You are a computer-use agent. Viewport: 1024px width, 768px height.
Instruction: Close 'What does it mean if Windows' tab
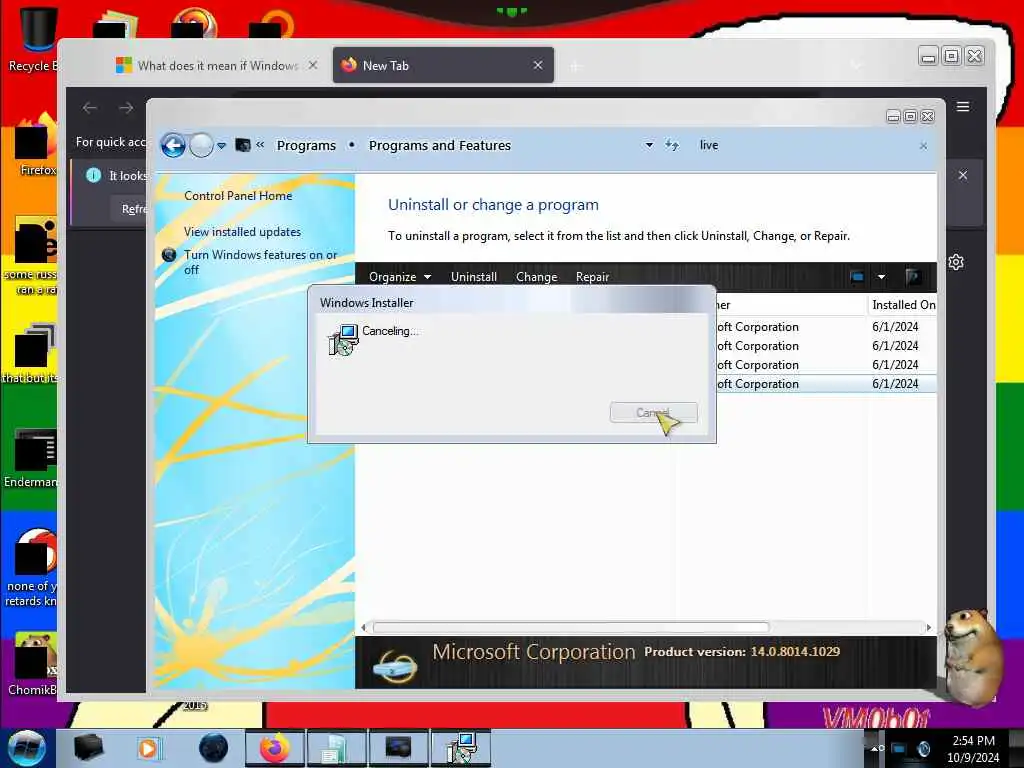[x=313, y=65]
